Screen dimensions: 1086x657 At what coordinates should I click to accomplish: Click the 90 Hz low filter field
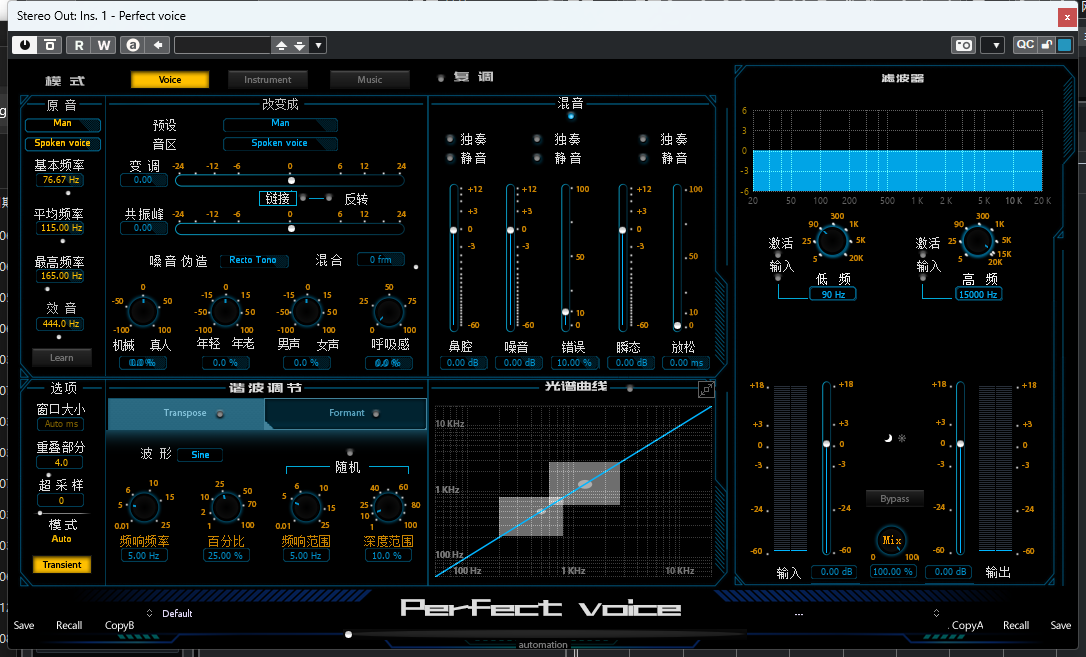833,294
